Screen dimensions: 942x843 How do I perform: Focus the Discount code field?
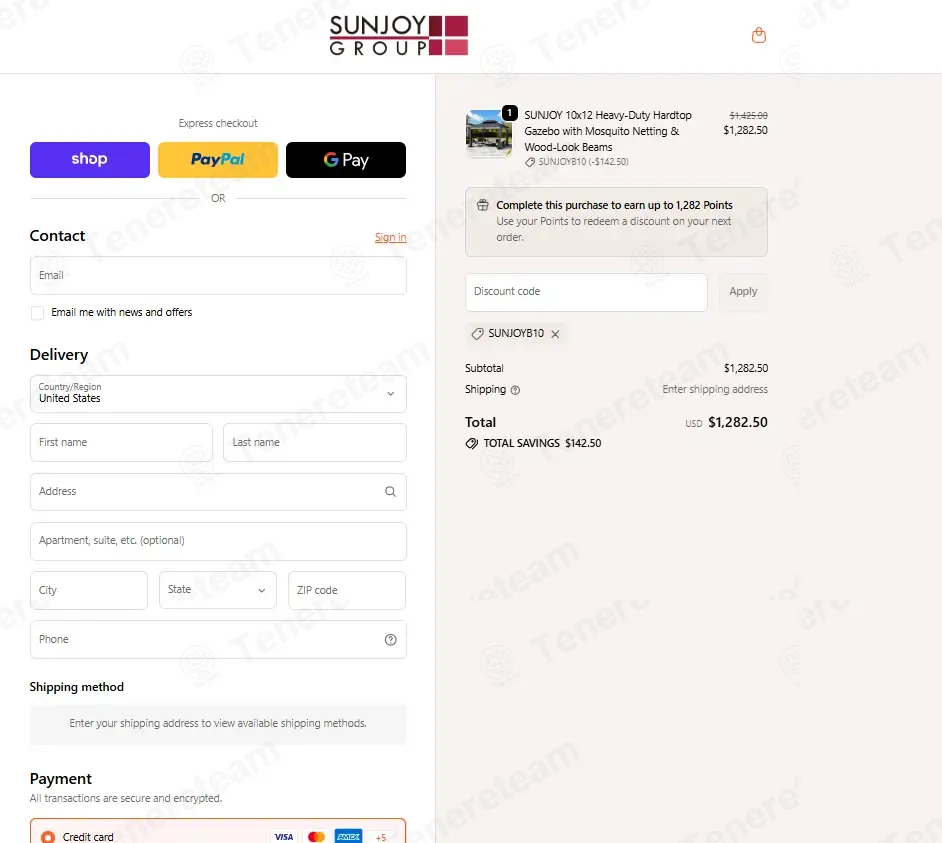tap(586, 292)
